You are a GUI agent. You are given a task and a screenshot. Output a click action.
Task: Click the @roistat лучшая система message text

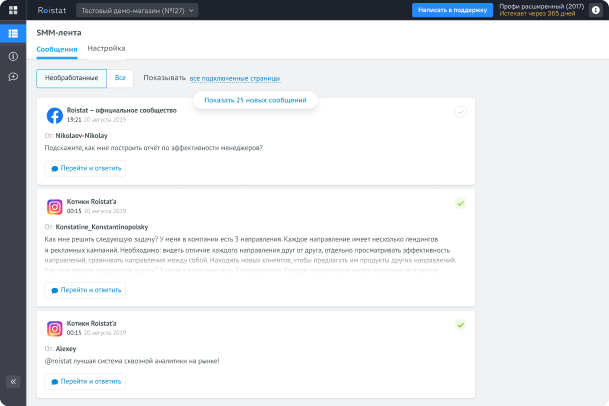coord(132,361)
